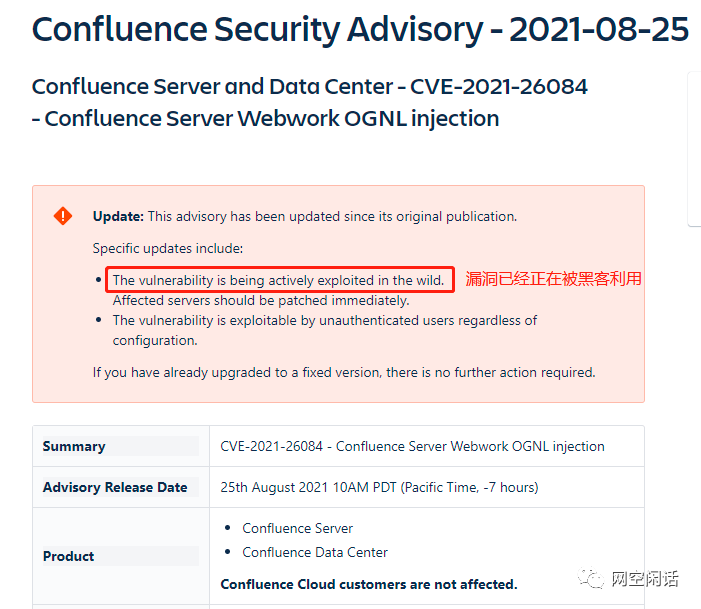701x609 pixels.
Task: Click the 25th August 2021 date value
Action: tap(379, 487)
